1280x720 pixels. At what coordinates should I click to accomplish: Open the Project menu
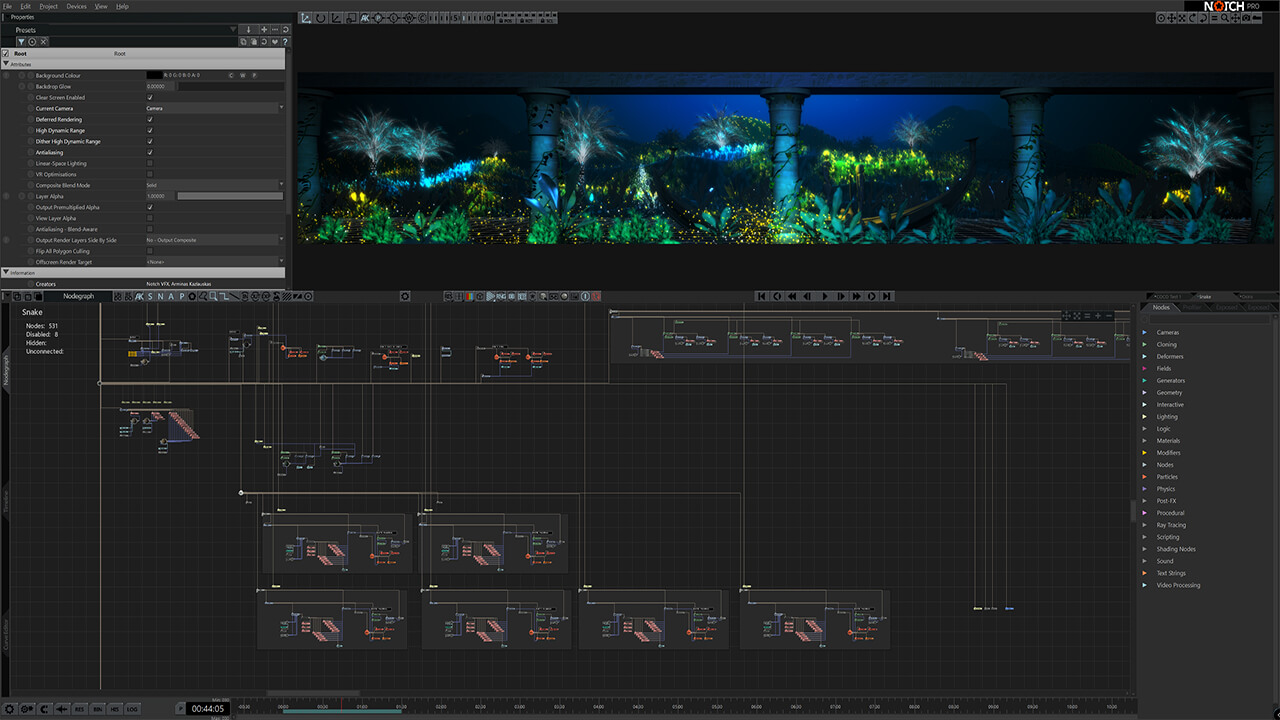(x=48, y=6)
